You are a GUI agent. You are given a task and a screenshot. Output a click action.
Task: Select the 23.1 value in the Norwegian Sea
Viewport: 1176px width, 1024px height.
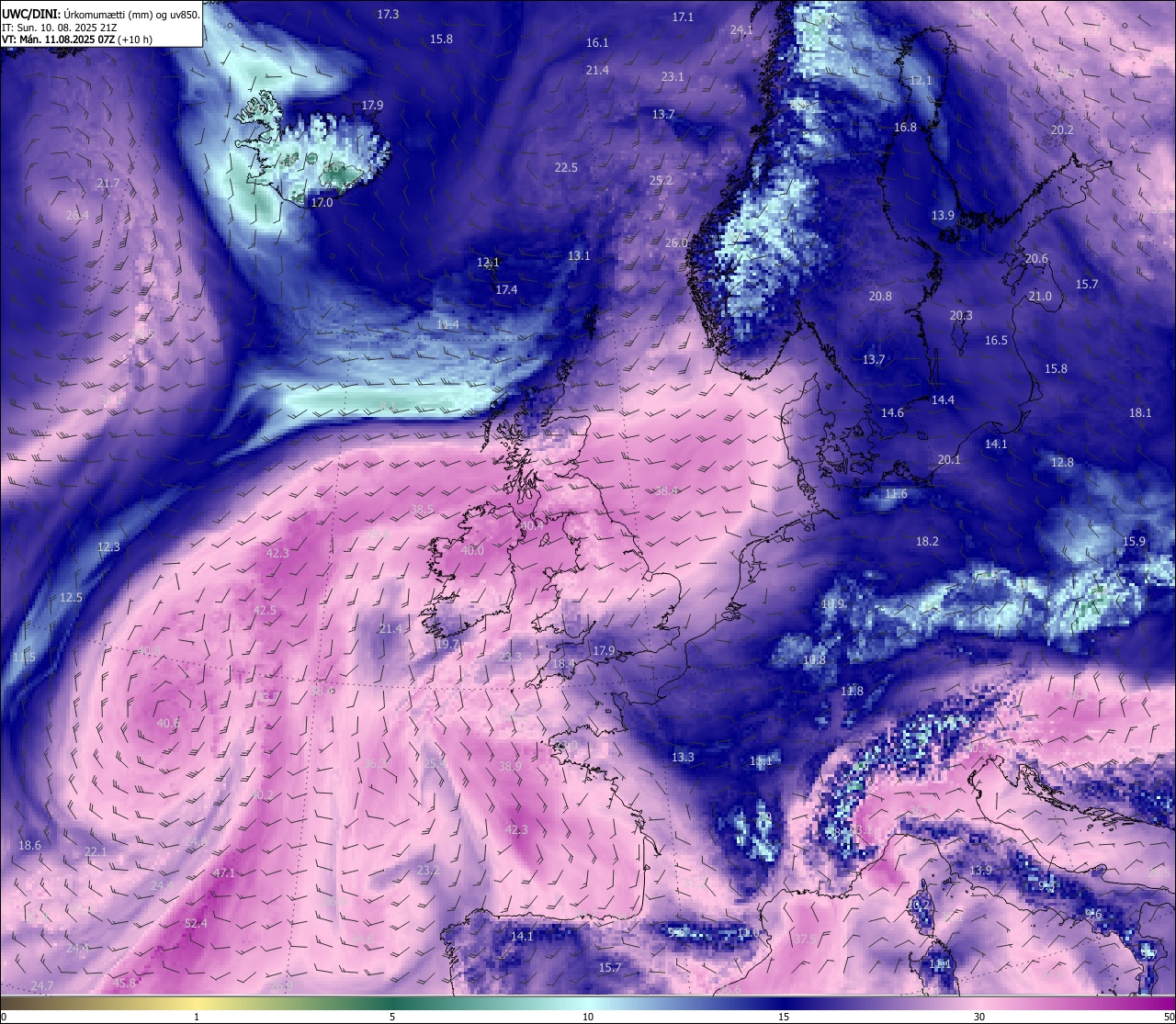[x=673, y=76]
